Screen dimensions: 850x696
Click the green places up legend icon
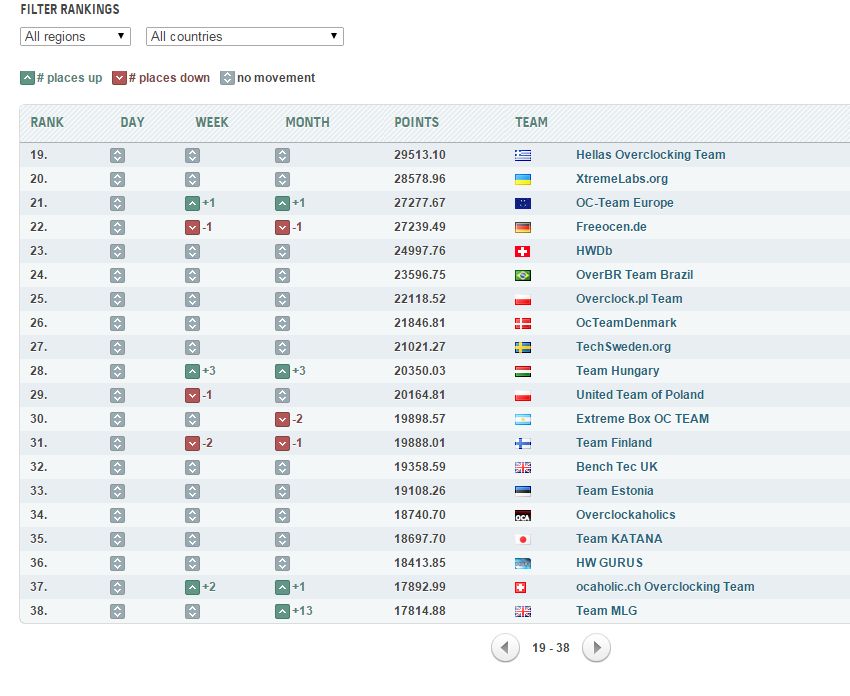(27, 78)
